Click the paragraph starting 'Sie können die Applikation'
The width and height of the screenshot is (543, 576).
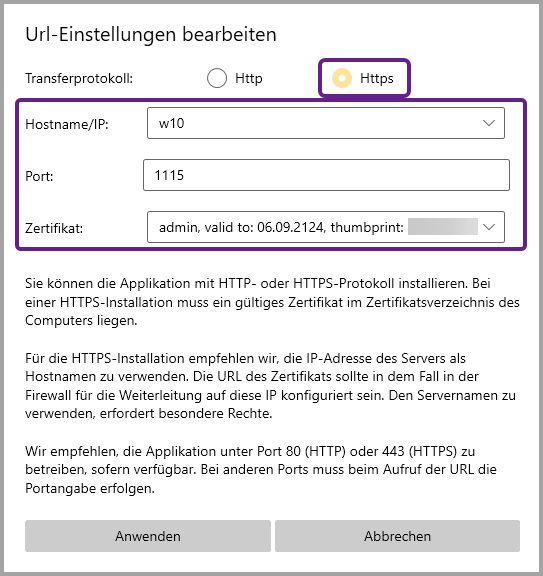[272, 302]
